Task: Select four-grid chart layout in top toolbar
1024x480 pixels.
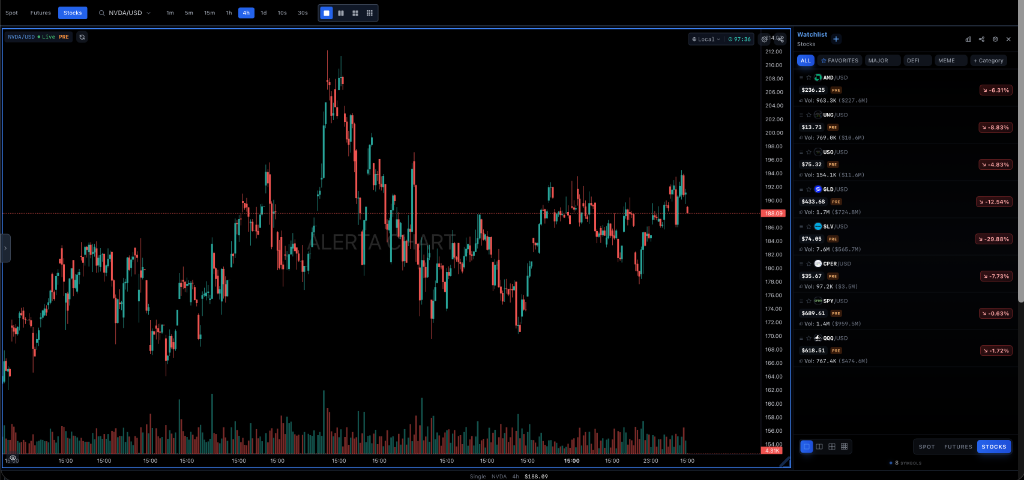Action: click(x=355, y=13)
